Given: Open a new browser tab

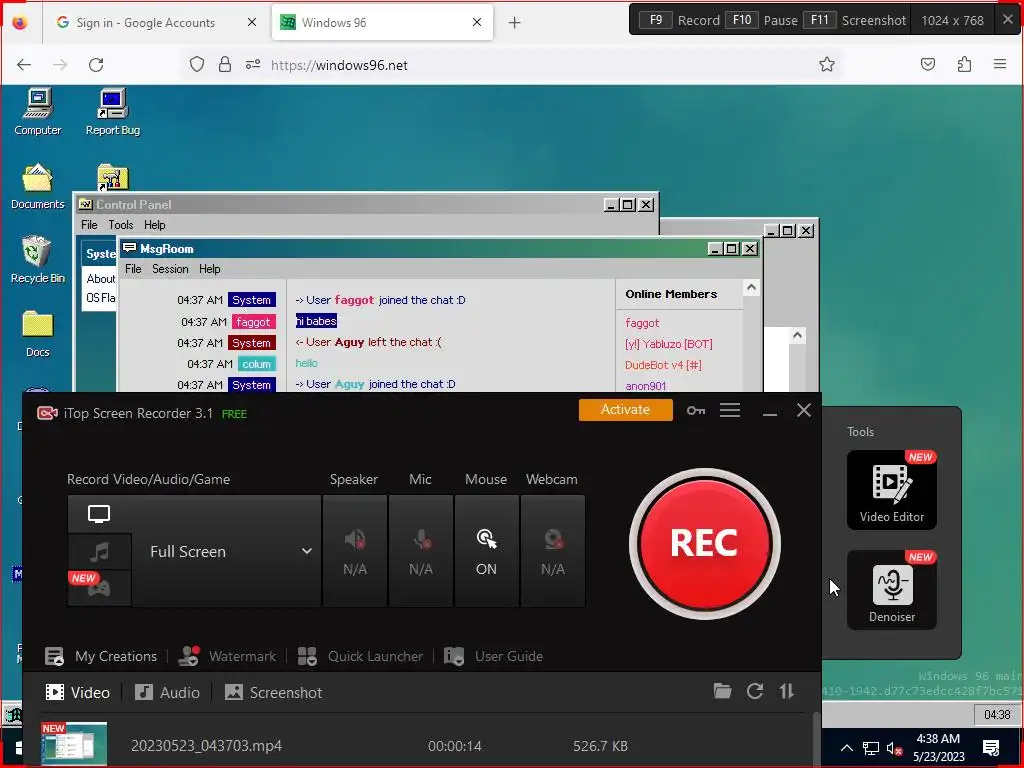Looking at the screenshot, I should coord(515,23).
